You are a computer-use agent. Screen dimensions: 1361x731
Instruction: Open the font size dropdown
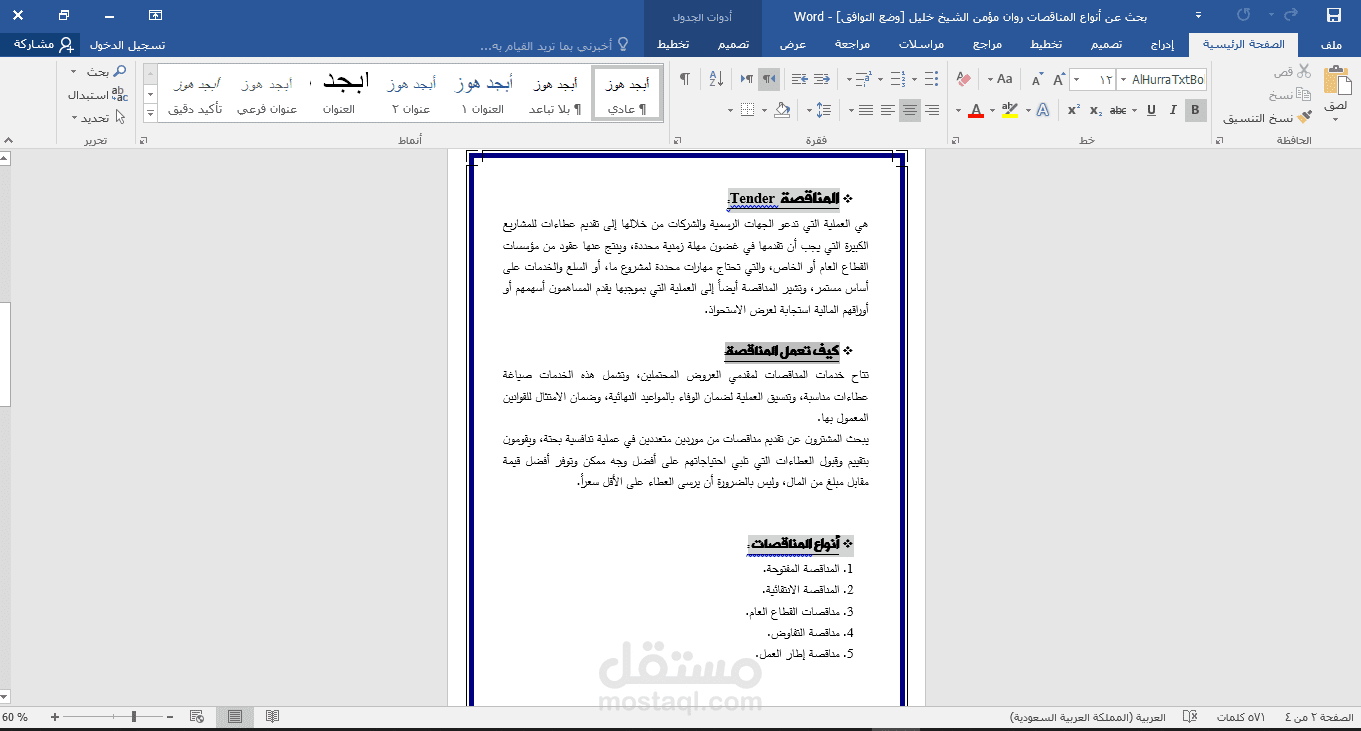[x=1076, y=78]
